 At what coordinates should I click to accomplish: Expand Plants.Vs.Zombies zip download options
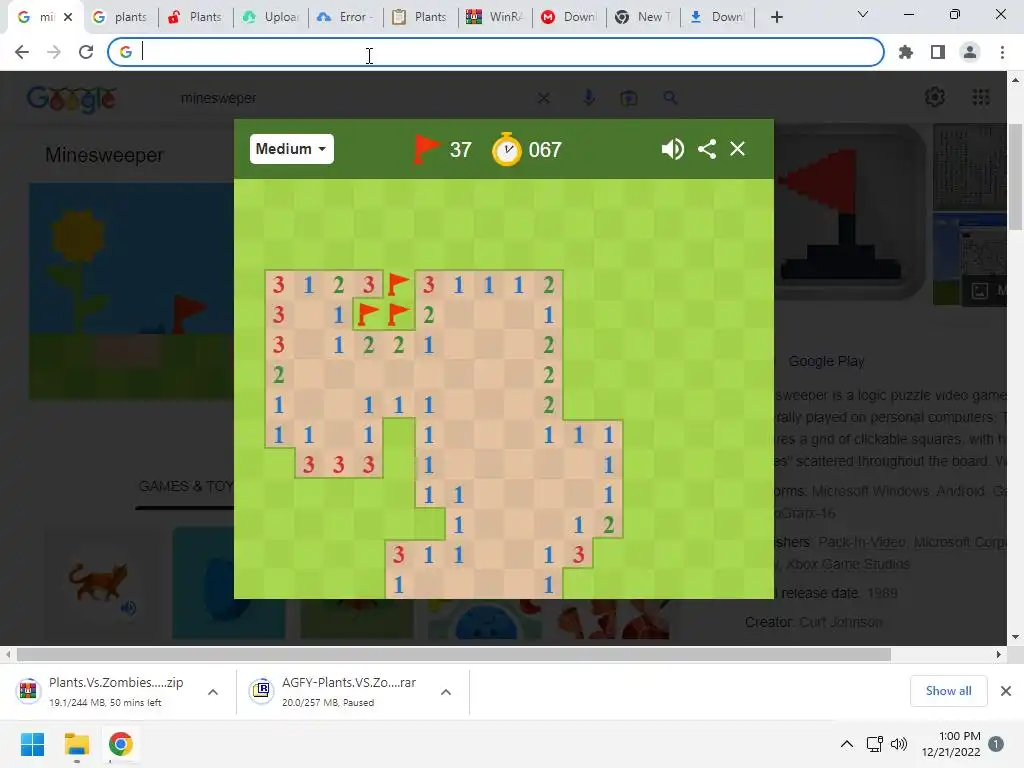[213, 692]
